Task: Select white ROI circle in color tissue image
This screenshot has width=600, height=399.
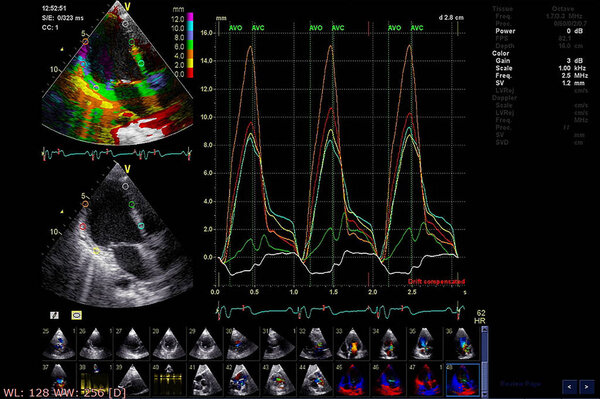Action: click(x=125, y=24)
